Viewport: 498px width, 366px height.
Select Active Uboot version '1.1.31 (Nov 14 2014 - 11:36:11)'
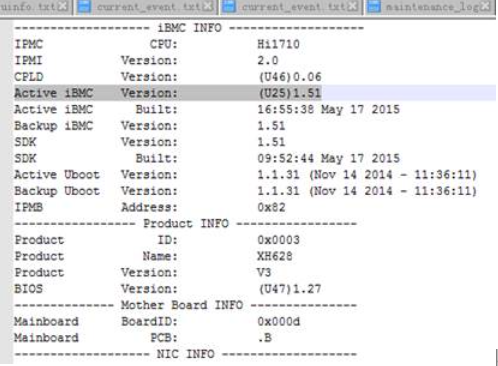(367, 175)
